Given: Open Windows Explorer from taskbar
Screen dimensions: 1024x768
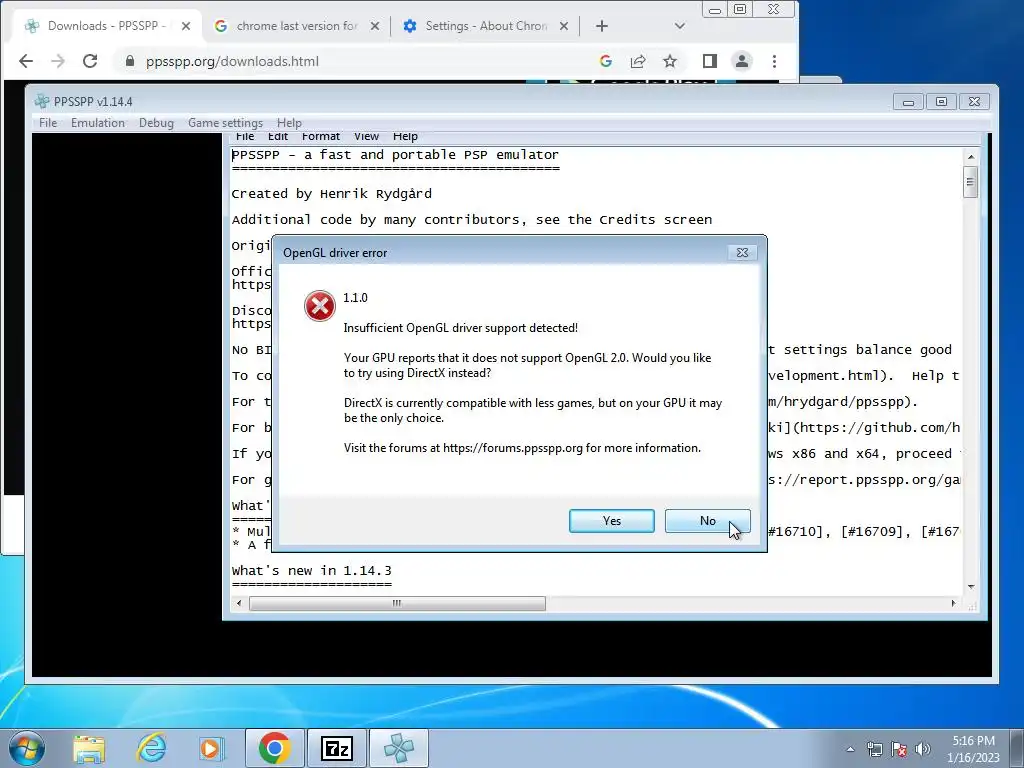Looking at the screenshot, I should (x=89, y=748).
